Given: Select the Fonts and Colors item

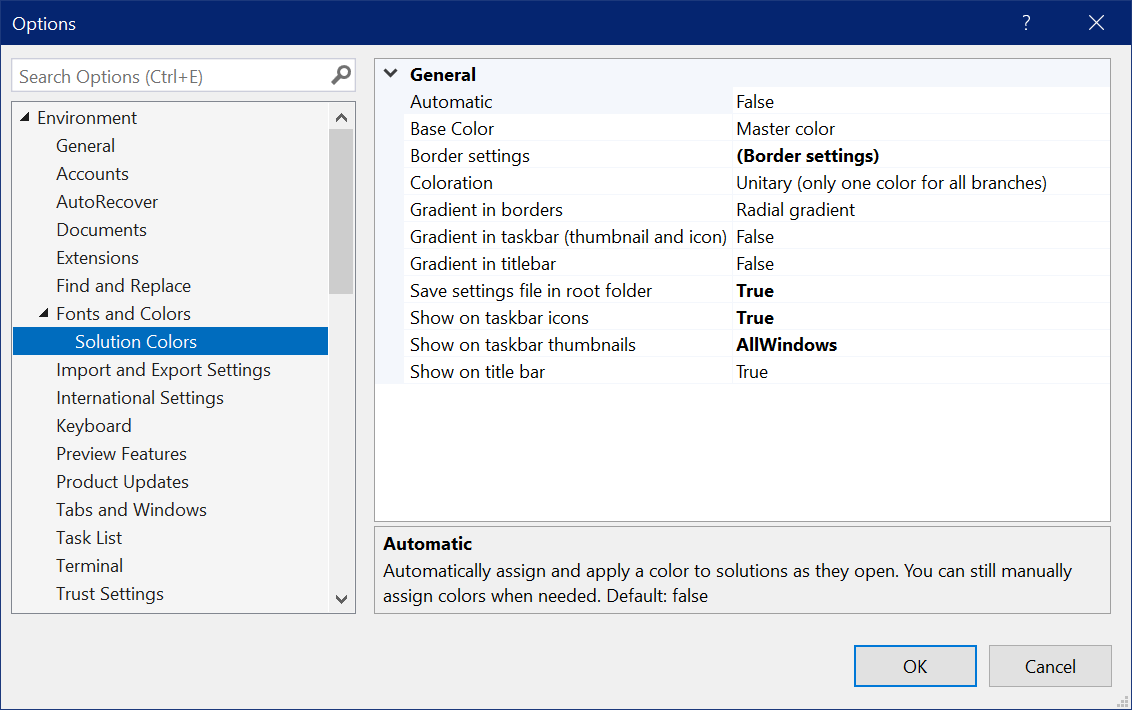Looking at the screenshot, I should coord(123,314).
